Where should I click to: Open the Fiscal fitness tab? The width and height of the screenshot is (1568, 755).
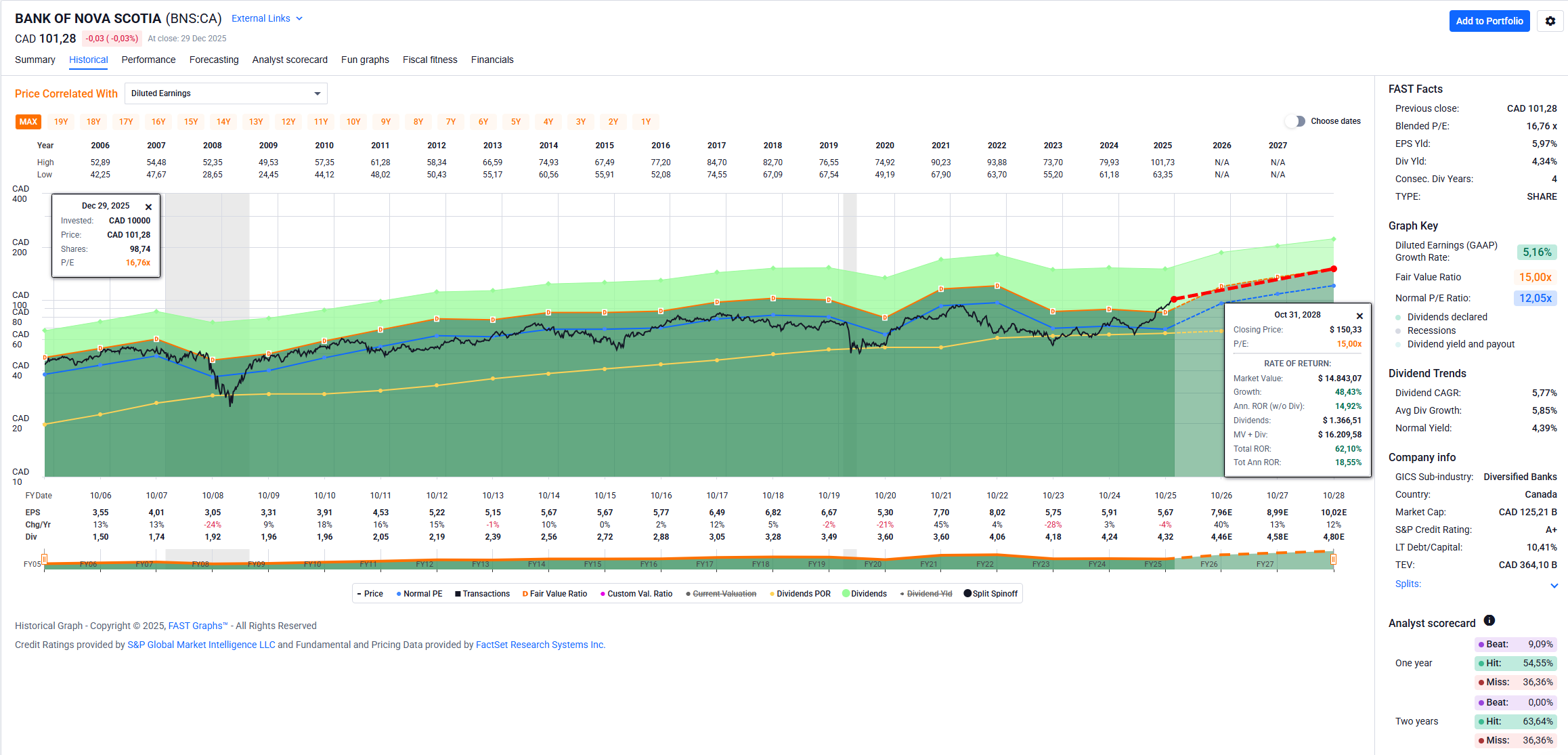click(x=430, y=60)
